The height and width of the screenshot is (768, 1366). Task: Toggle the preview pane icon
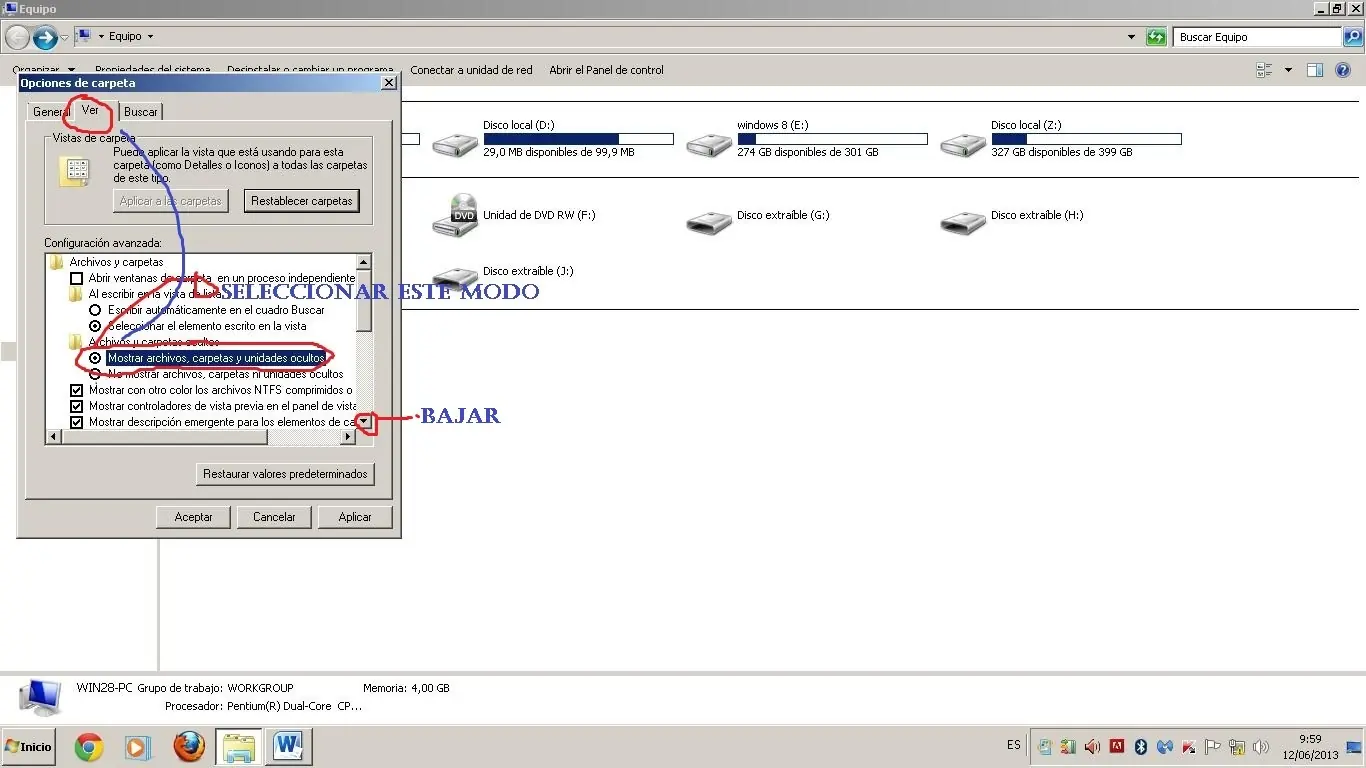click(1315, 70)
